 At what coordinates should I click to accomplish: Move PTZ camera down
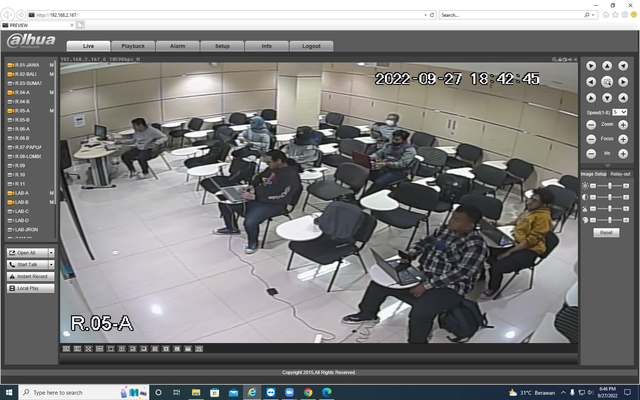(x=607, y=98)
